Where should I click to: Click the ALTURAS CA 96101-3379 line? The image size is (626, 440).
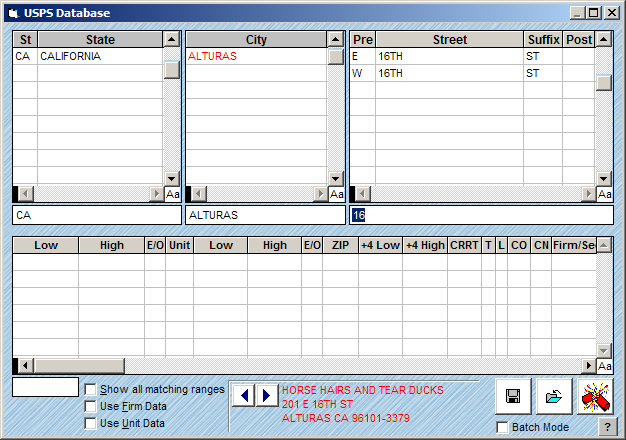tap(346, 418)
